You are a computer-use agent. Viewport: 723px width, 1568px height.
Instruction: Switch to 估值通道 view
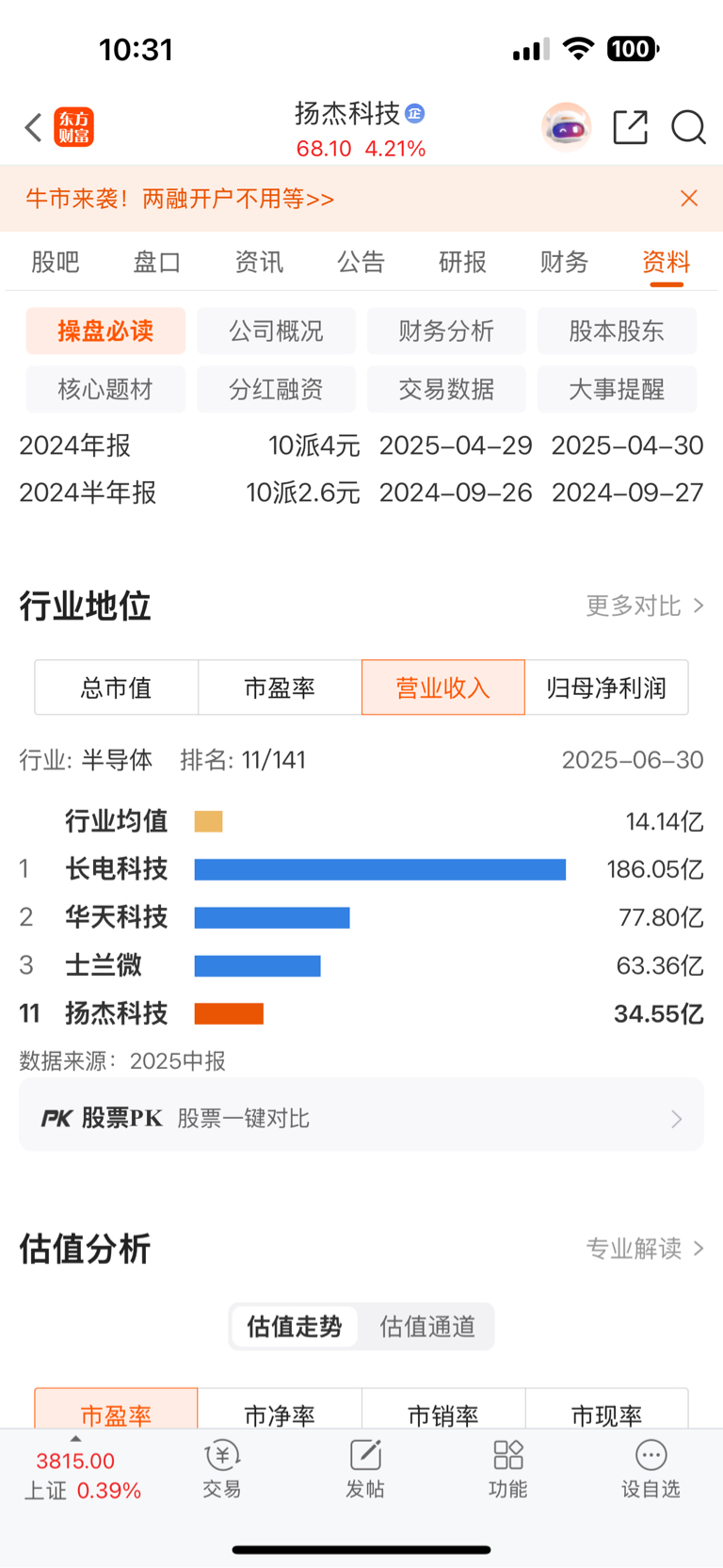click(427, 1327)
